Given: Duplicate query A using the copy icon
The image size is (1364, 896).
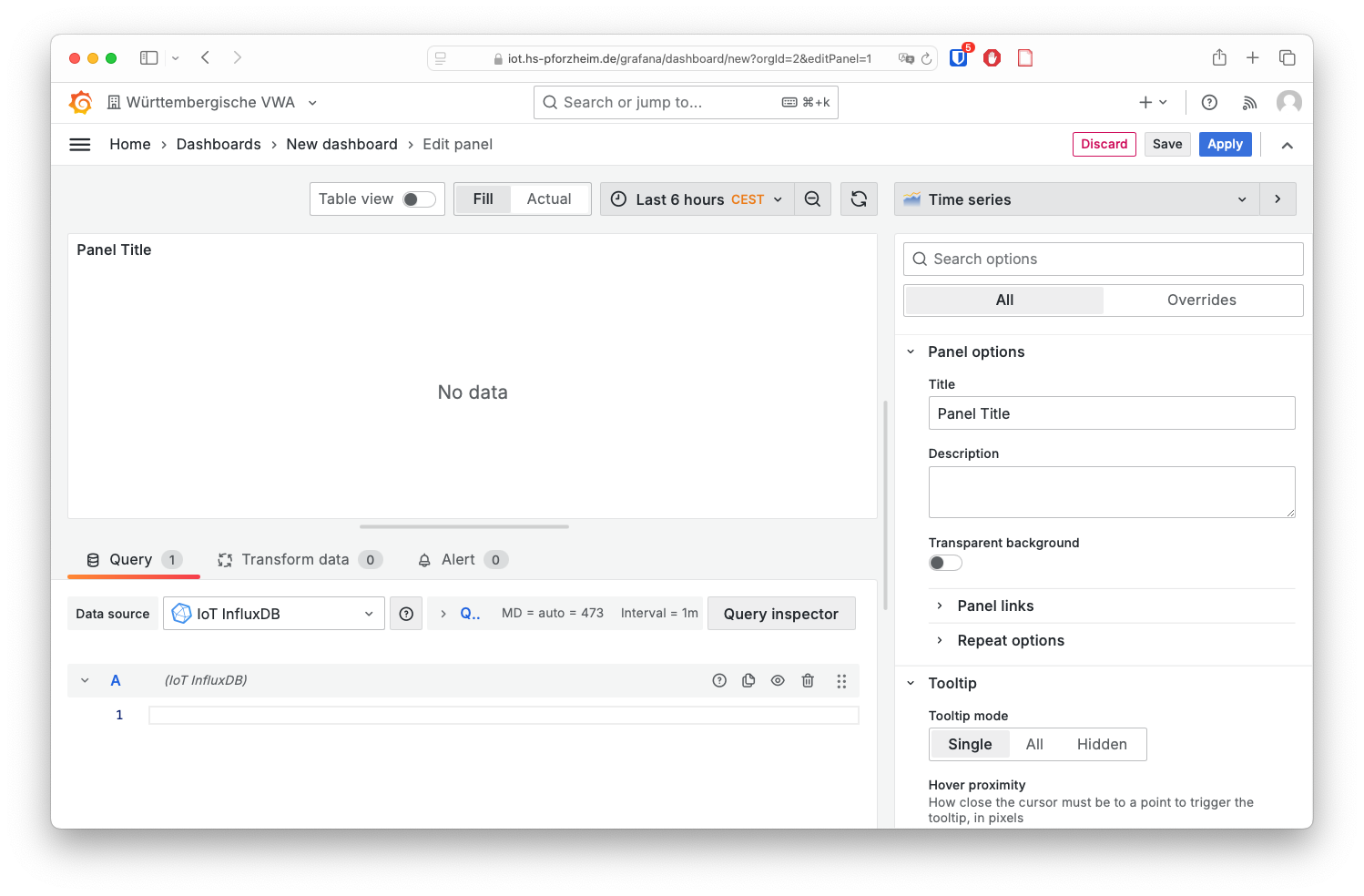Looking at the screenshot, I should [x=748, y=680].
